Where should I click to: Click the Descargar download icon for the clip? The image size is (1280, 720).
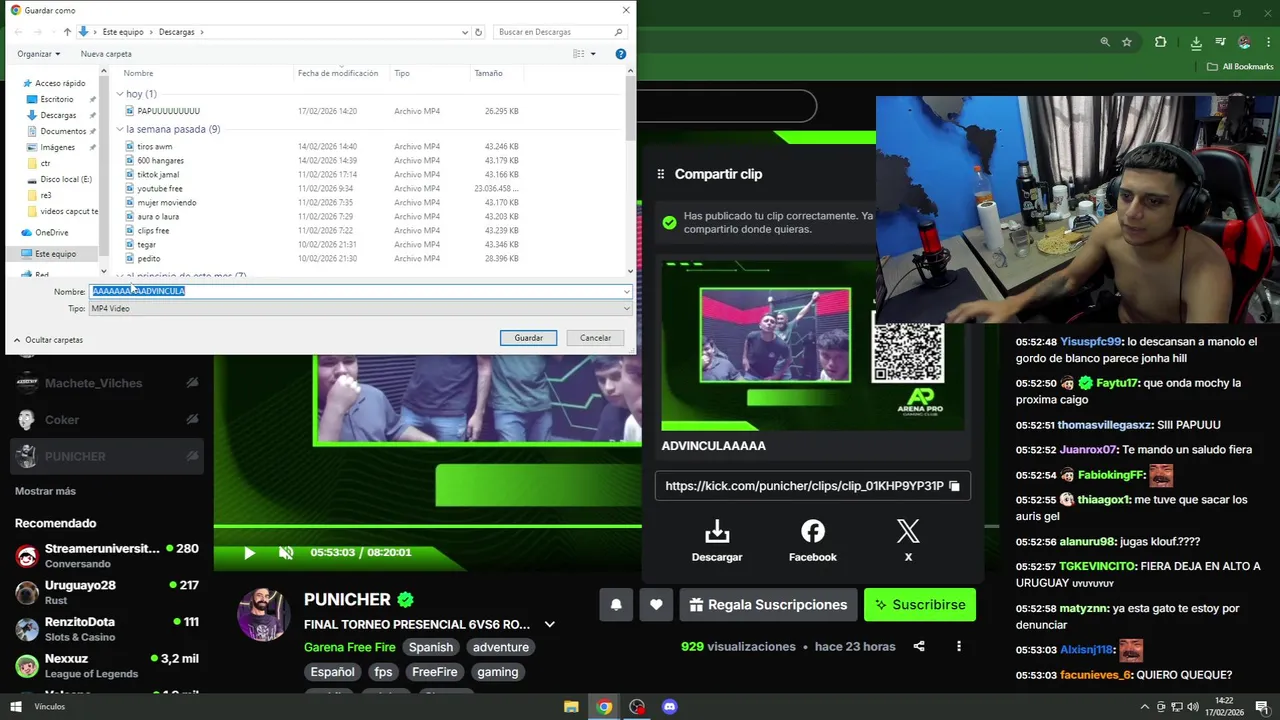(x=717, y=541)
